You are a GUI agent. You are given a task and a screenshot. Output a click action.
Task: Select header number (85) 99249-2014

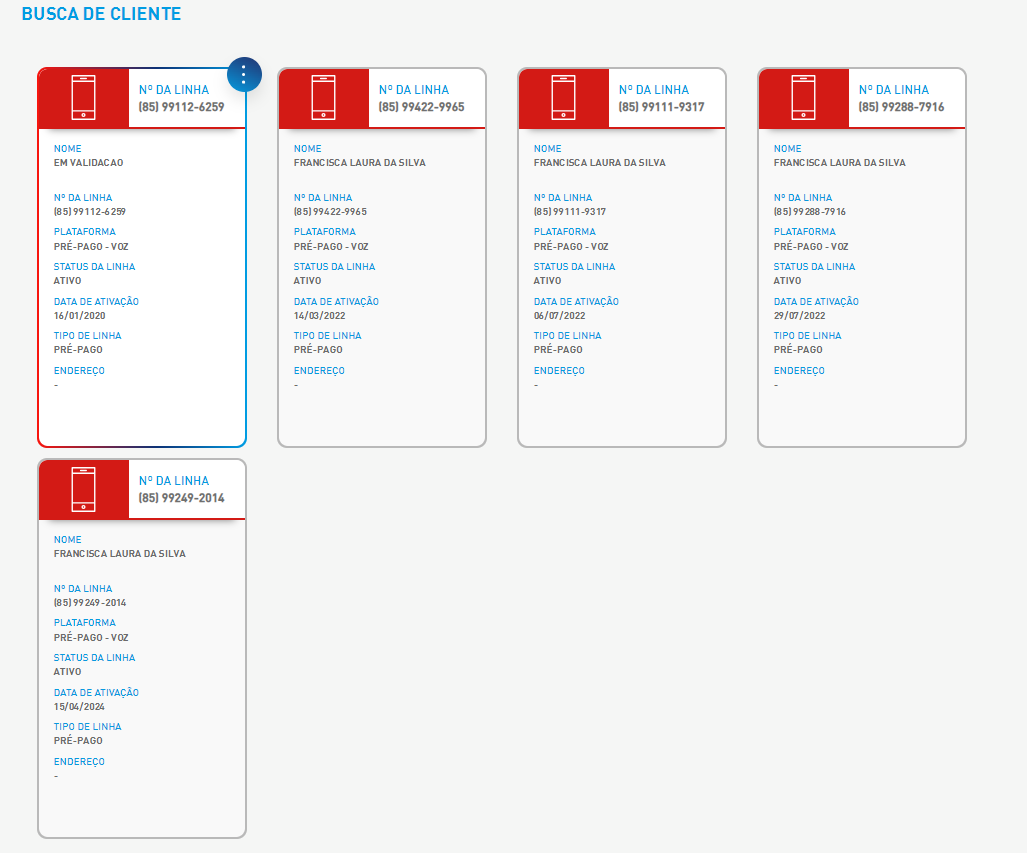pyautogui.click(x=181, y=498)
